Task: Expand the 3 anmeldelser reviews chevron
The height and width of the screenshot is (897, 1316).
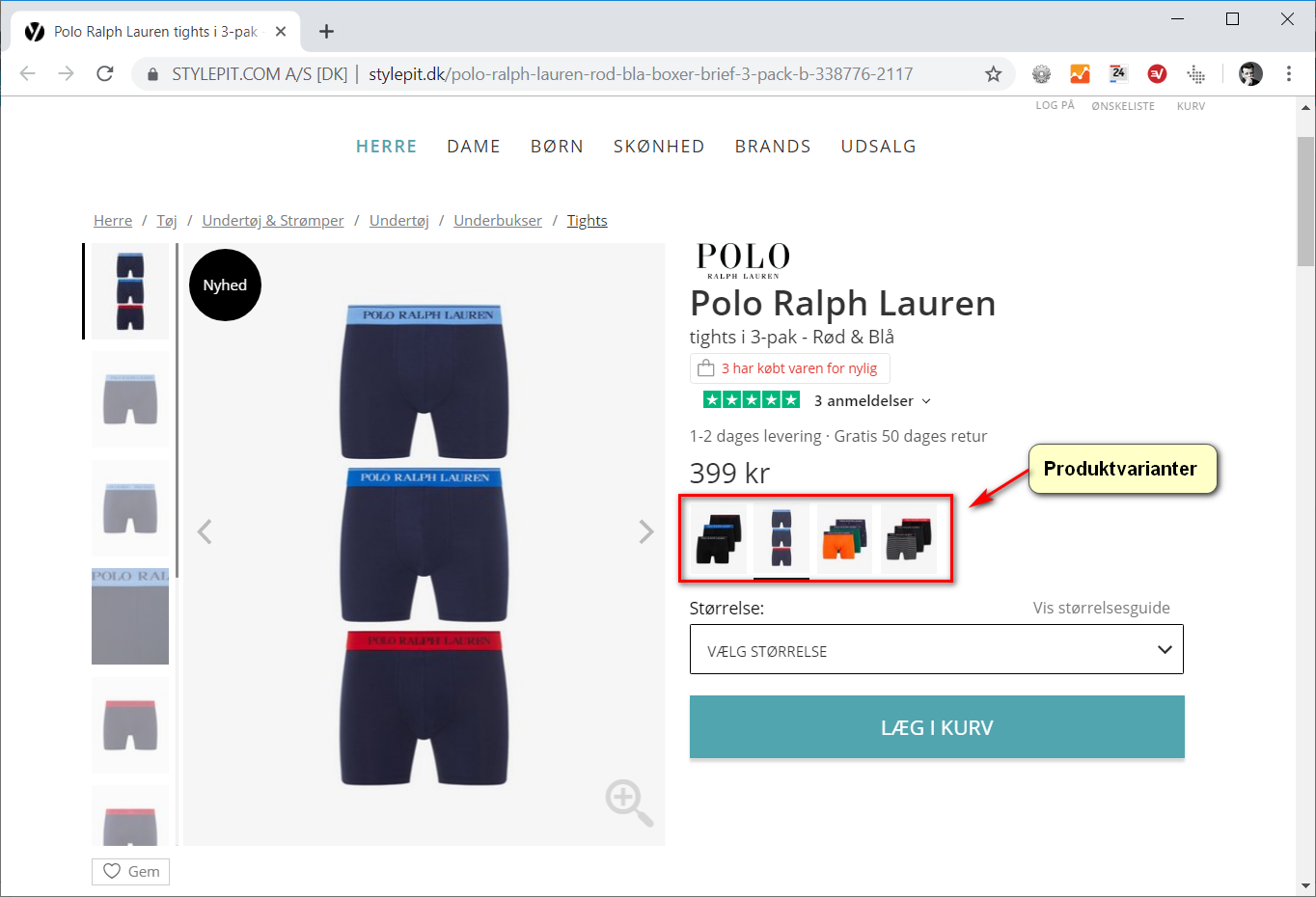Action: pyautogui.click(x=926, y=401)
